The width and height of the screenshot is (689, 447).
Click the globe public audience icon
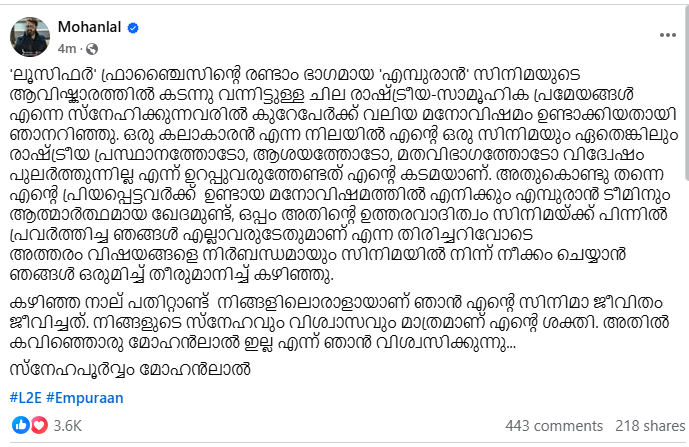[x=92, y=49]
